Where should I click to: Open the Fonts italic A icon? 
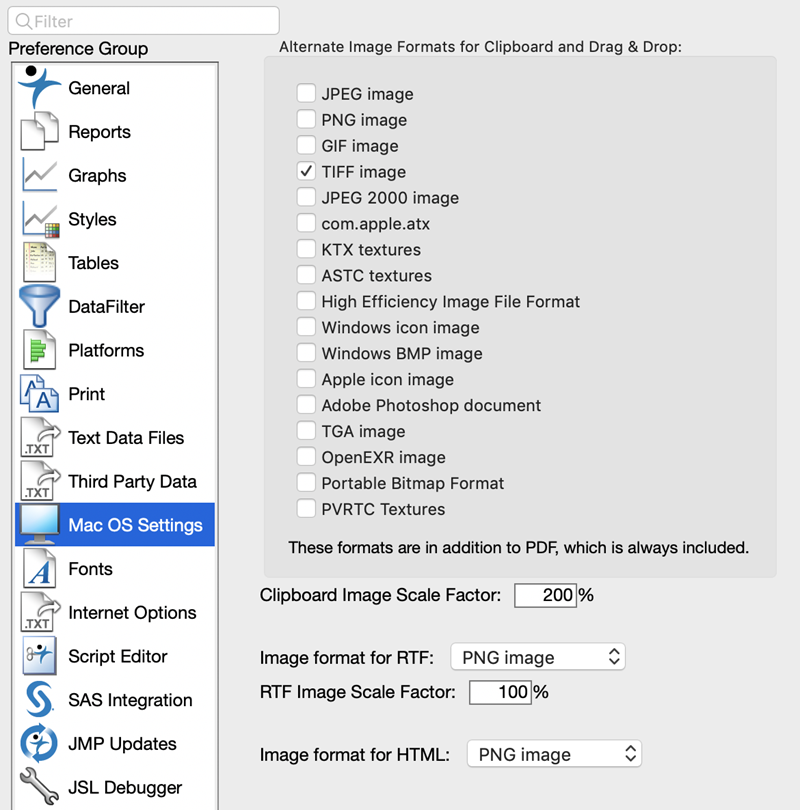39,568
